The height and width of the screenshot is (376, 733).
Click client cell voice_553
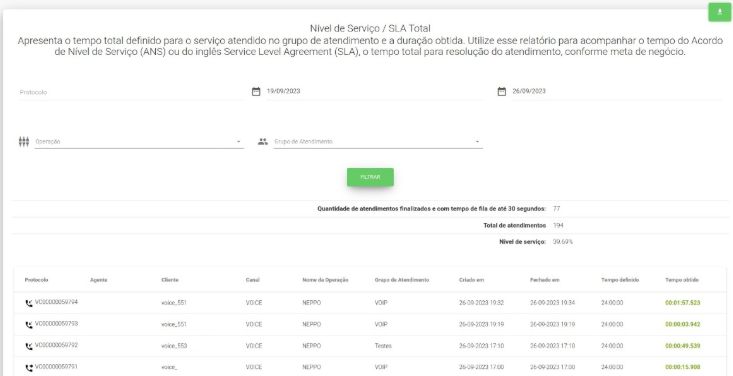174,347
